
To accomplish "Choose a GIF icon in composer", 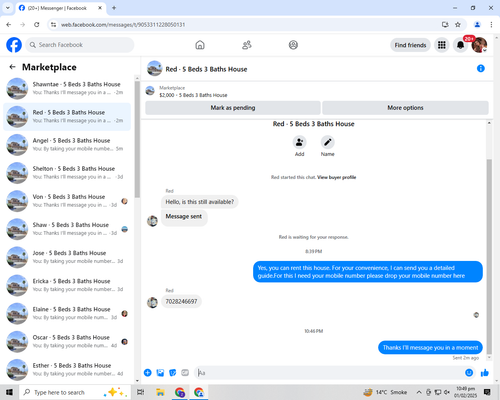I will 185,373.
